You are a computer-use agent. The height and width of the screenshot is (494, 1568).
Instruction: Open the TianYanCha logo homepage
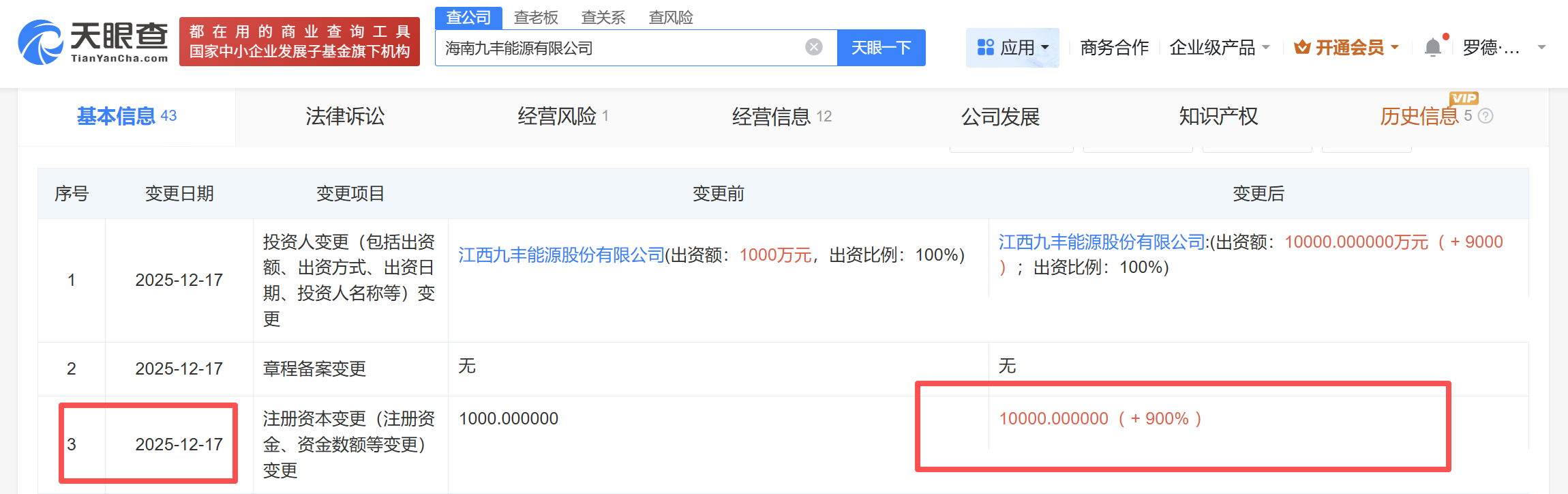(93, 42)
